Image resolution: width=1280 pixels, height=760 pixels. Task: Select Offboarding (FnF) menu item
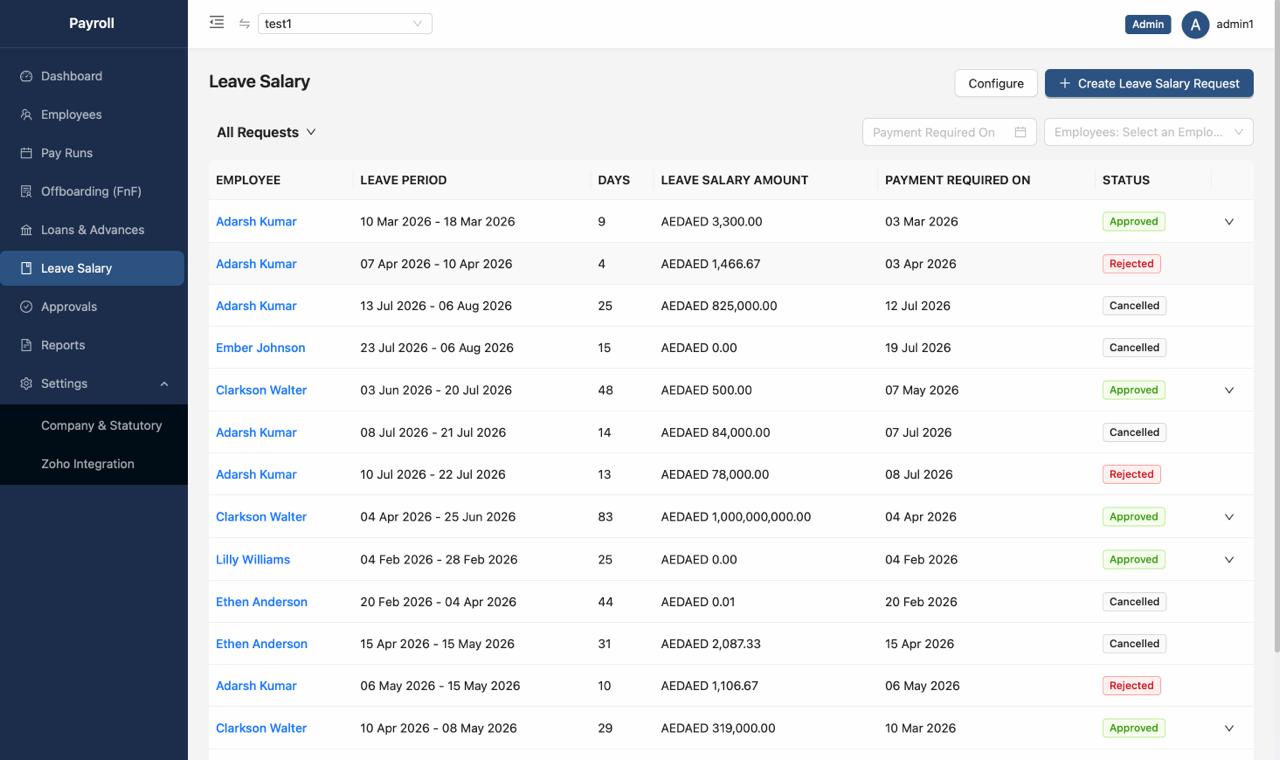92,191
